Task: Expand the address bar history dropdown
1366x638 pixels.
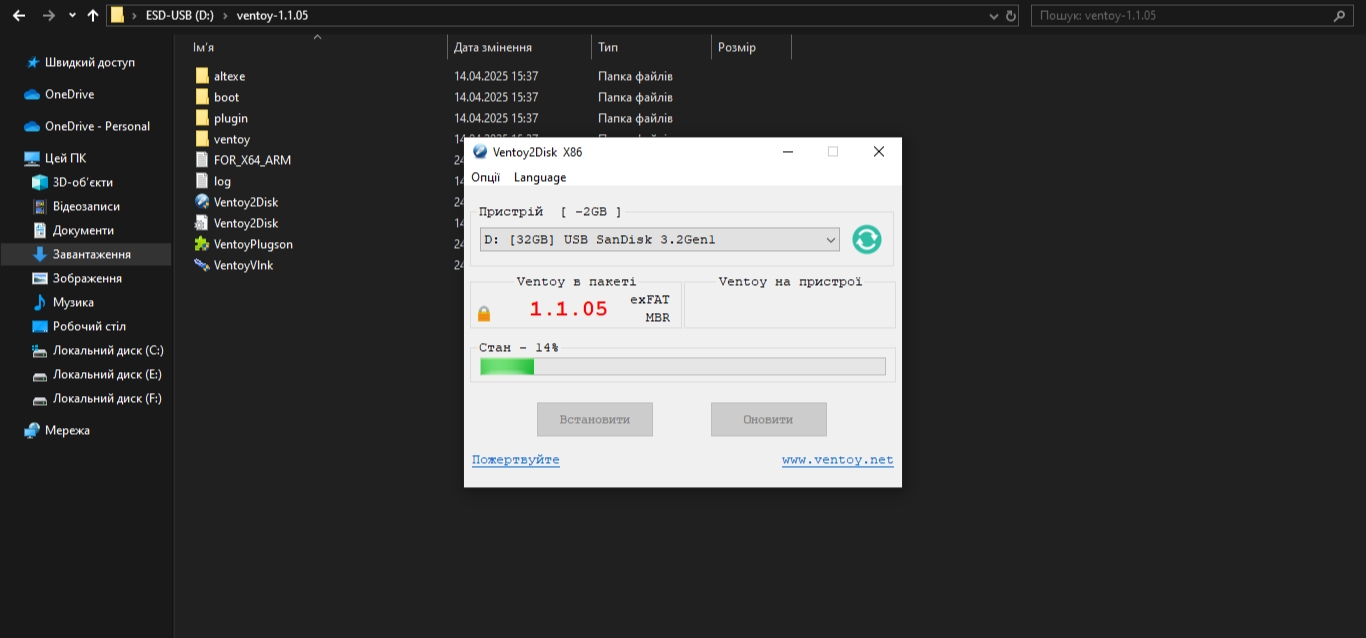Action: pyautogui.click(x=993, y=16)
